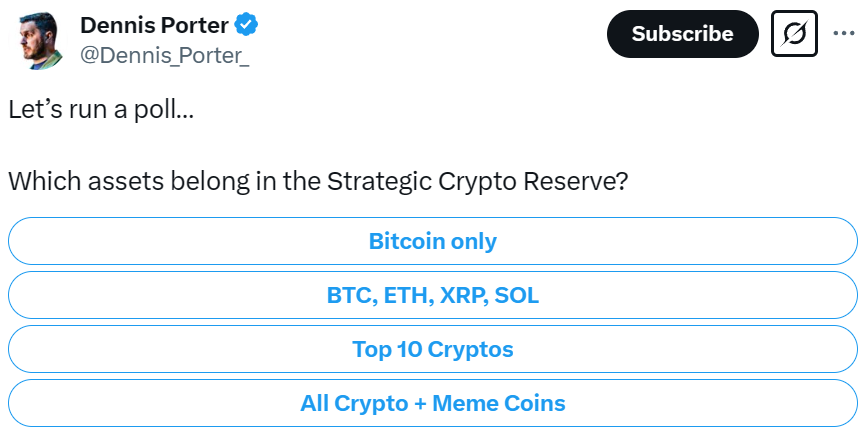Viewport: 867px width, 443px height.
Task: Select the BTC, ETH, XRP, SOL option
Action: 432,295
